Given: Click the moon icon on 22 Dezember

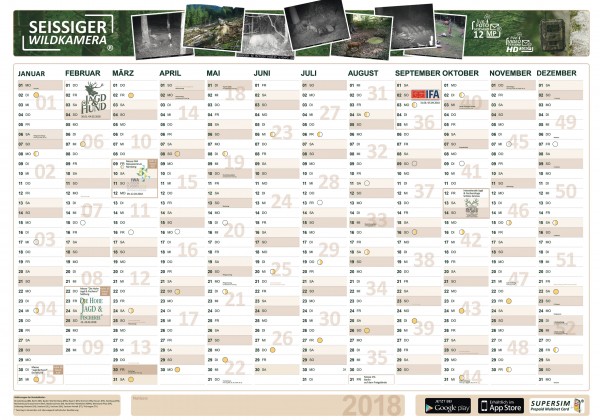Looking at the screenshot, I should point(556,291).
